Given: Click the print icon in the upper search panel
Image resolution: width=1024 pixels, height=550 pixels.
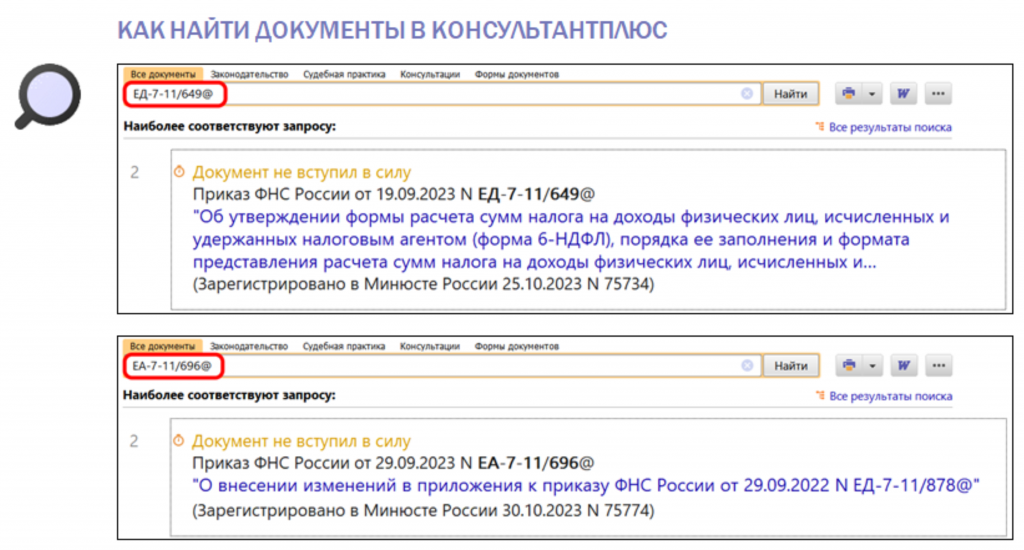Looking at the screenshot, I should [848, 93].
